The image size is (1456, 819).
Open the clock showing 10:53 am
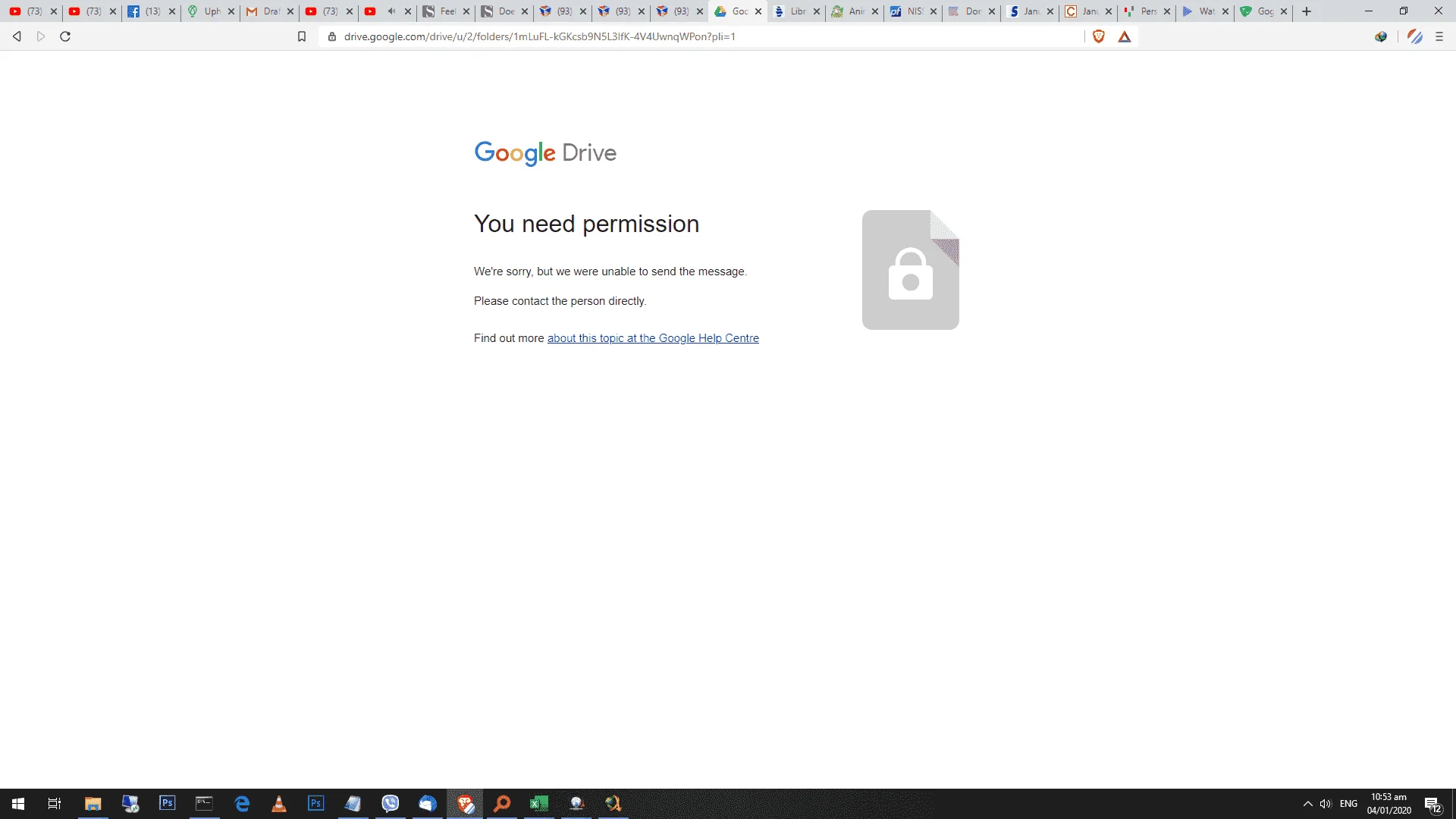1389,804
